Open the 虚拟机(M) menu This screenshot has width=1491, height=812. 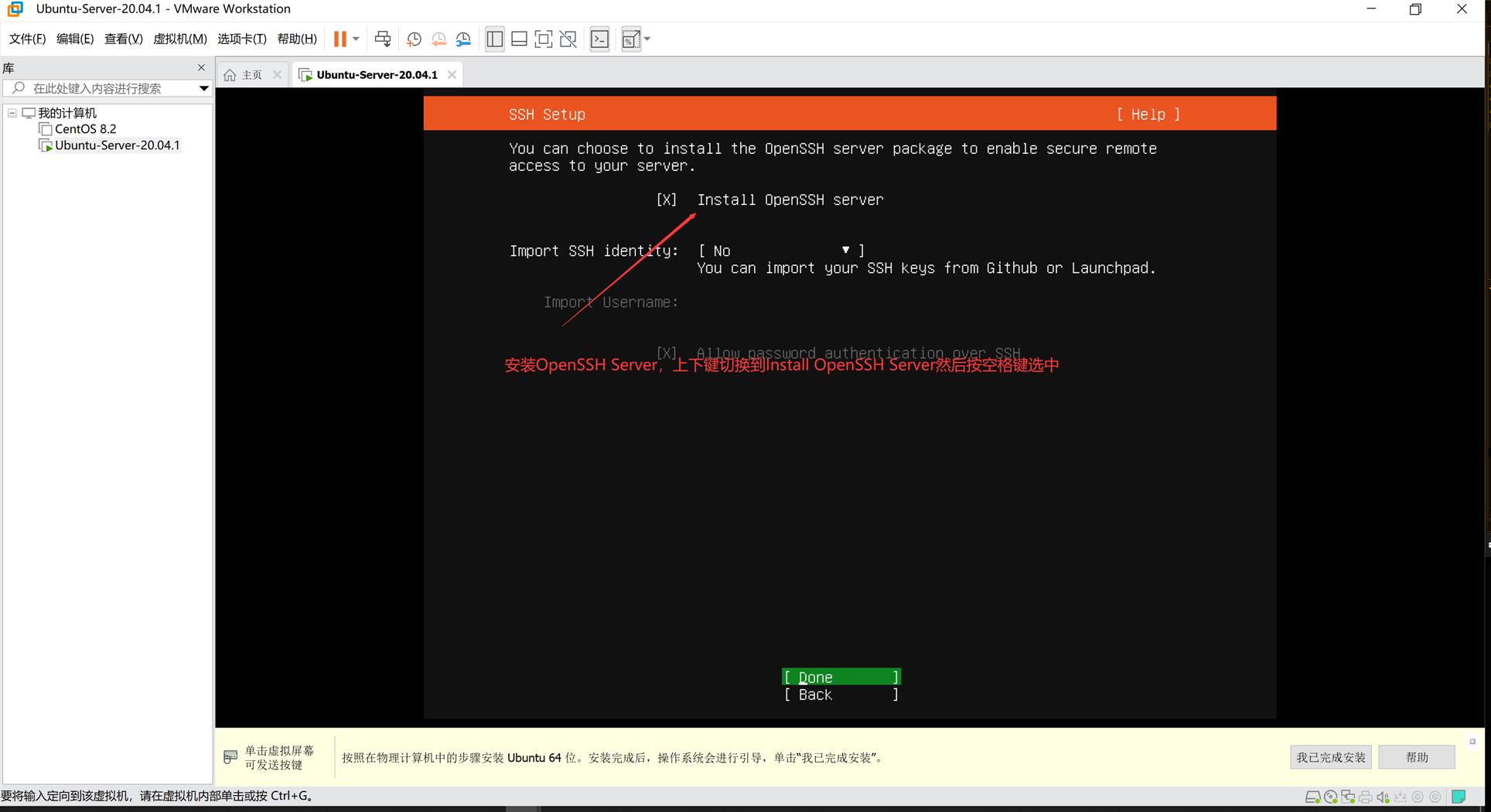(x=180, y=39)
